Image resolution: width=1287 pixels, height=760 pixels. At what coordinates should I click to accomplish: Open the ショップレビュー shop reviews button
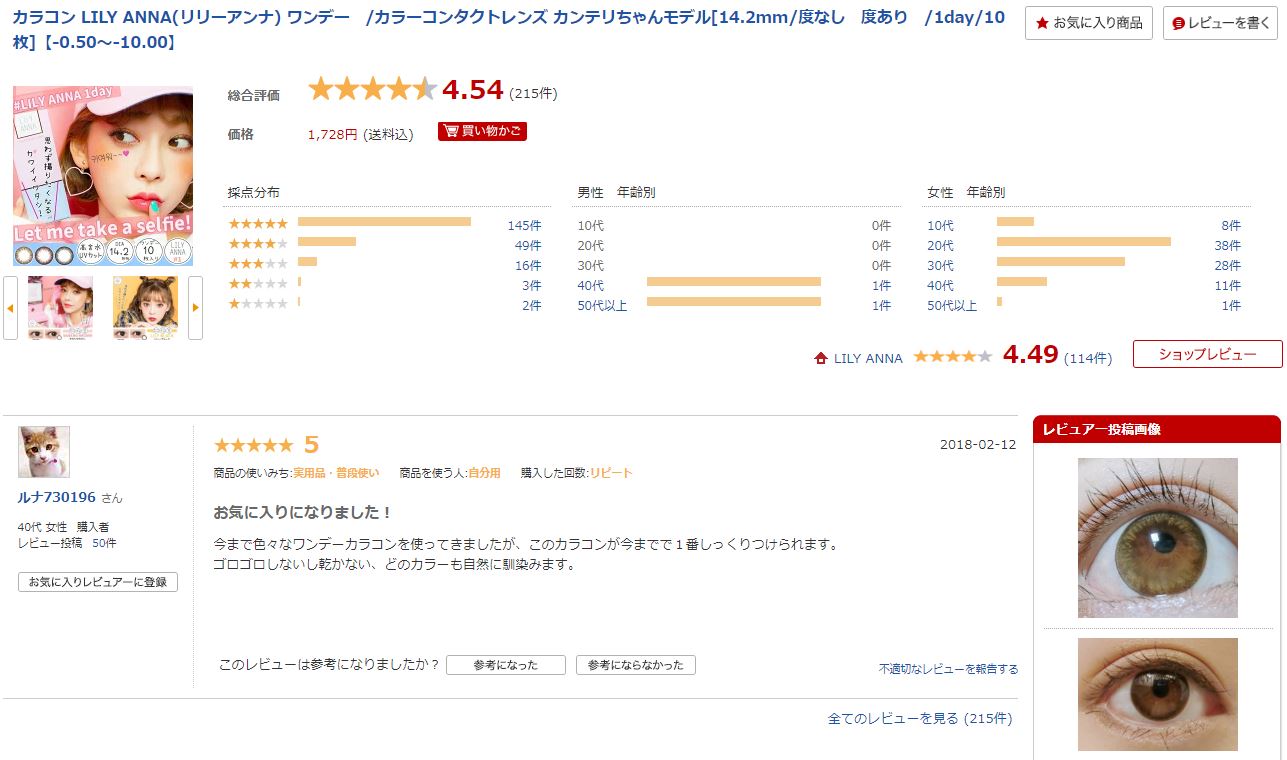click(x=1207, y=354)
